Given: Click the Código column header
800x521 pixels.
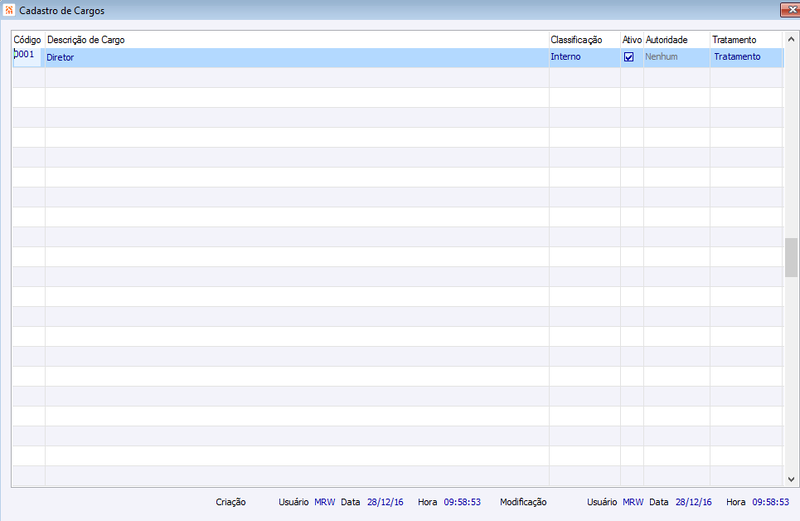Looking at the screenshot, I should pyautogui.click(x=27, y=40).
